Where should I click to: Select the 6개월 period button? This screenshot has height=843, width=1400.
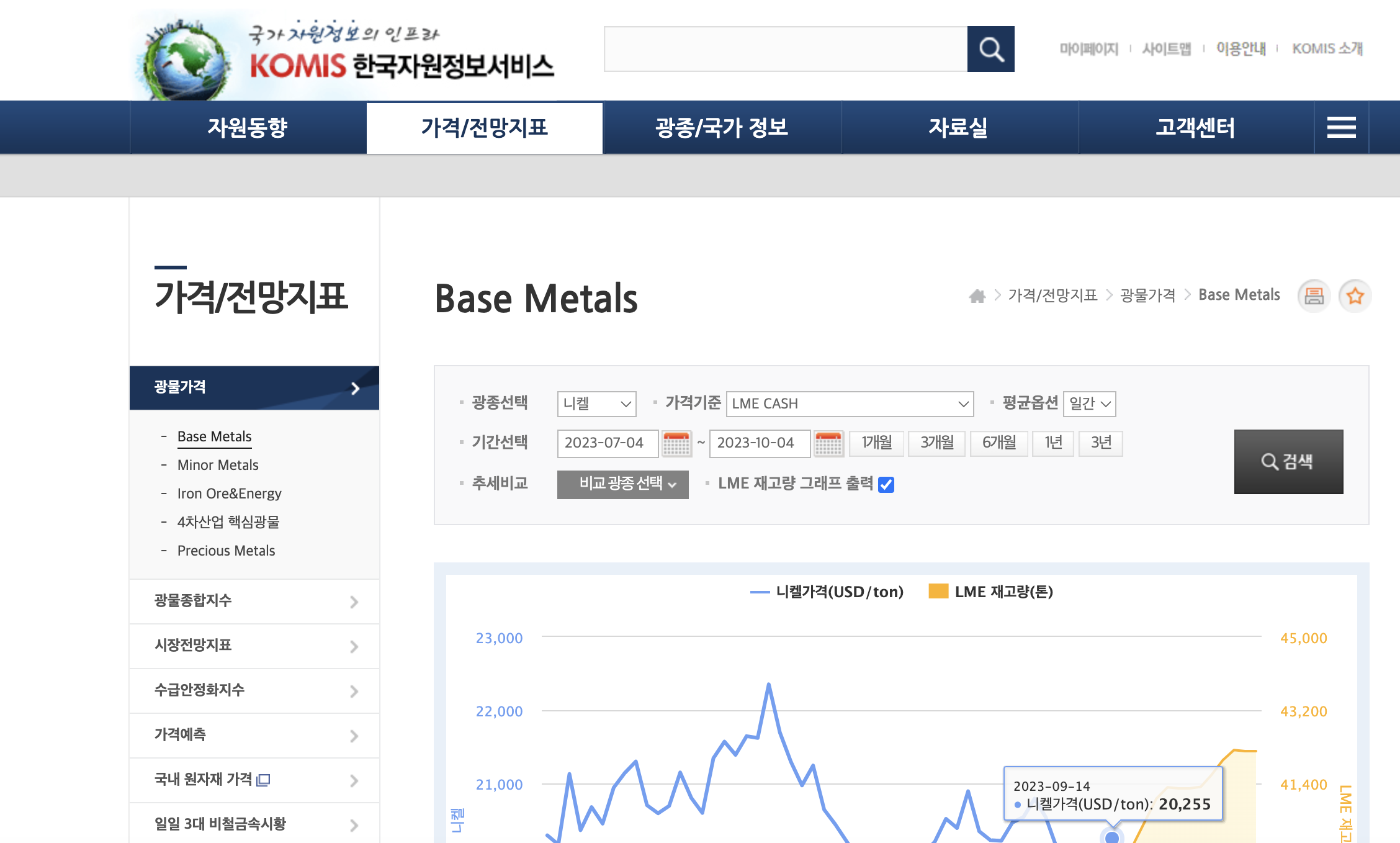coord(998,443)
